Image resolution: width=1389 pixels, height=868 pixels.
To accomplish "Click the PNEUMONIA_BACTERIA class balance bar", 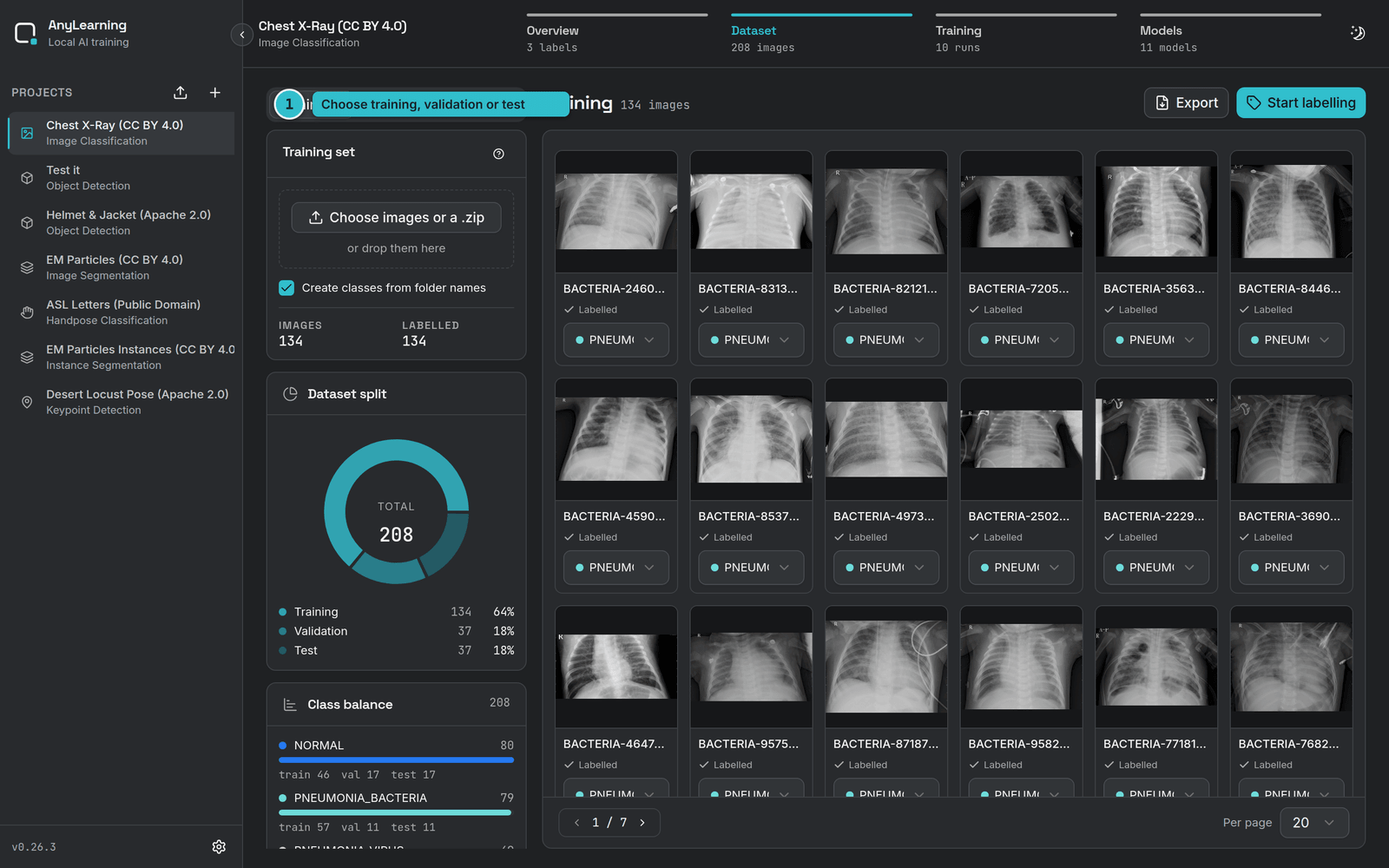I will click(395, 812).
